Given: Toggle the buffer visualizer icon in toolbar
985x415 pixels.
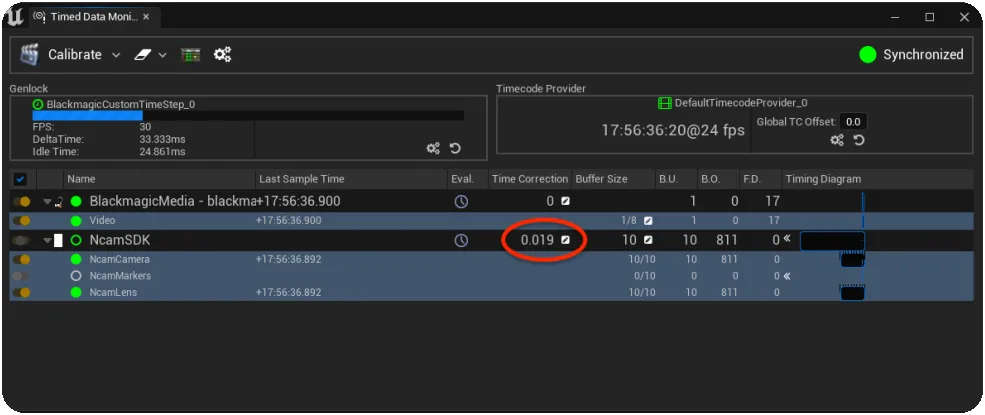Looking at the screenshot, I should click(190, 55).
